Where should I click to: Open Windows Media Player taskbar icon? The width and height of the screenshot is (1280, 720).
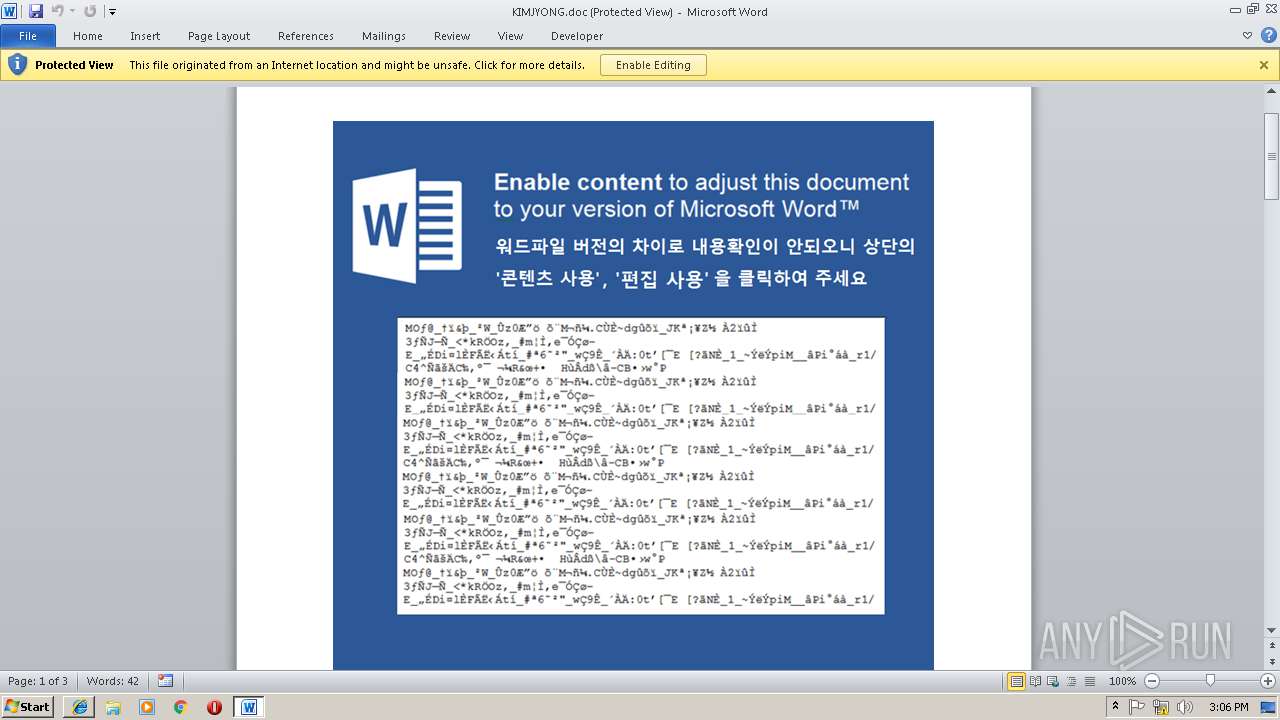(147, 707)
